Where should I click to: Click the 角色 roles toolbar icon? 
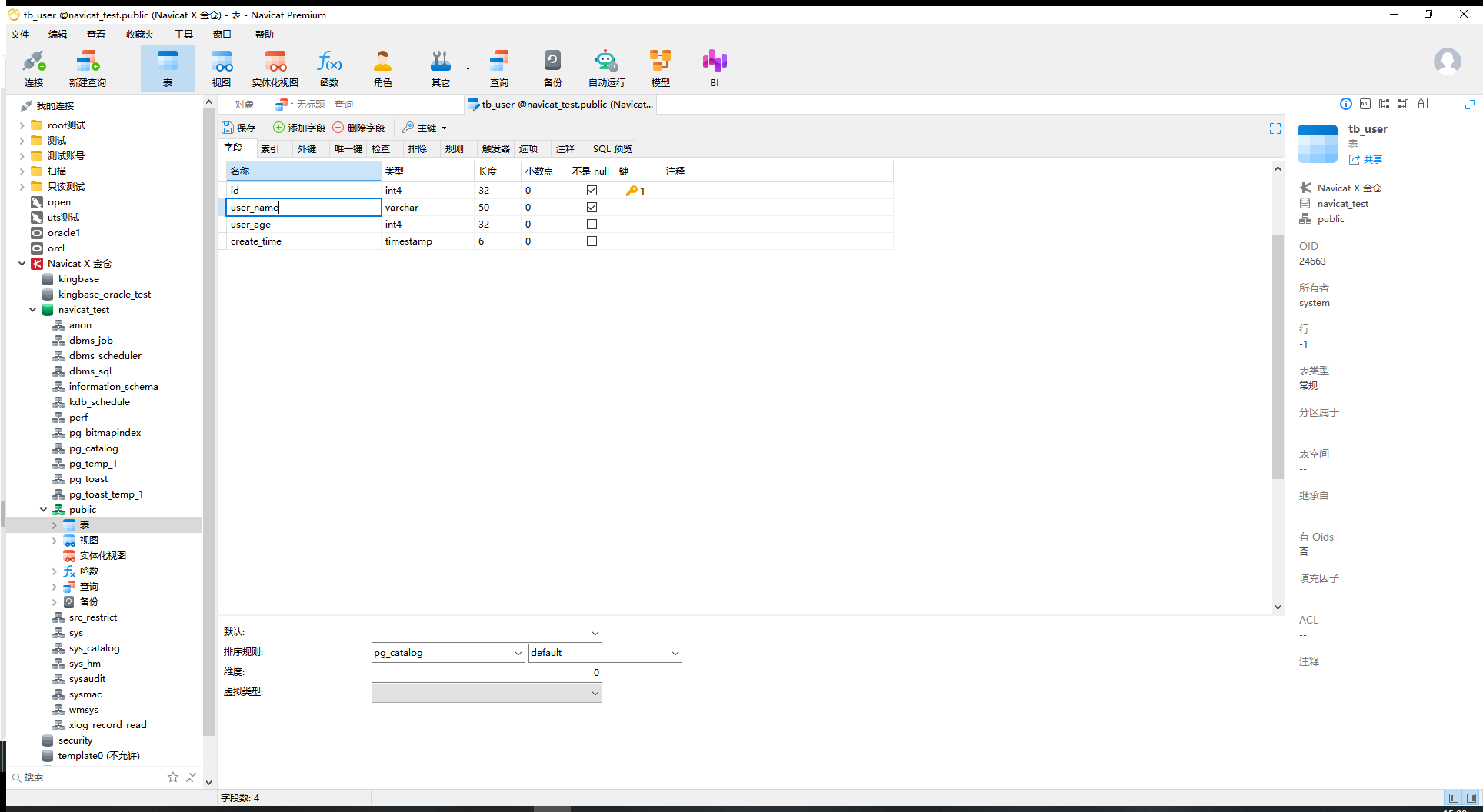click(383, 68)
